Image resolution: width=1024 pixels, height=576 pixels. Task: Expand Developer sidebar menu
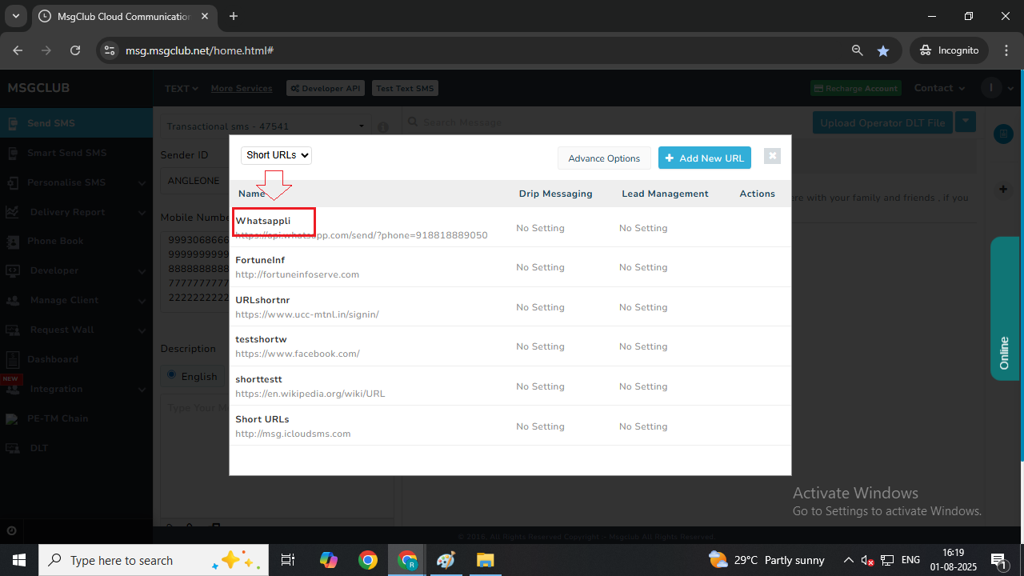coord(76,270)
